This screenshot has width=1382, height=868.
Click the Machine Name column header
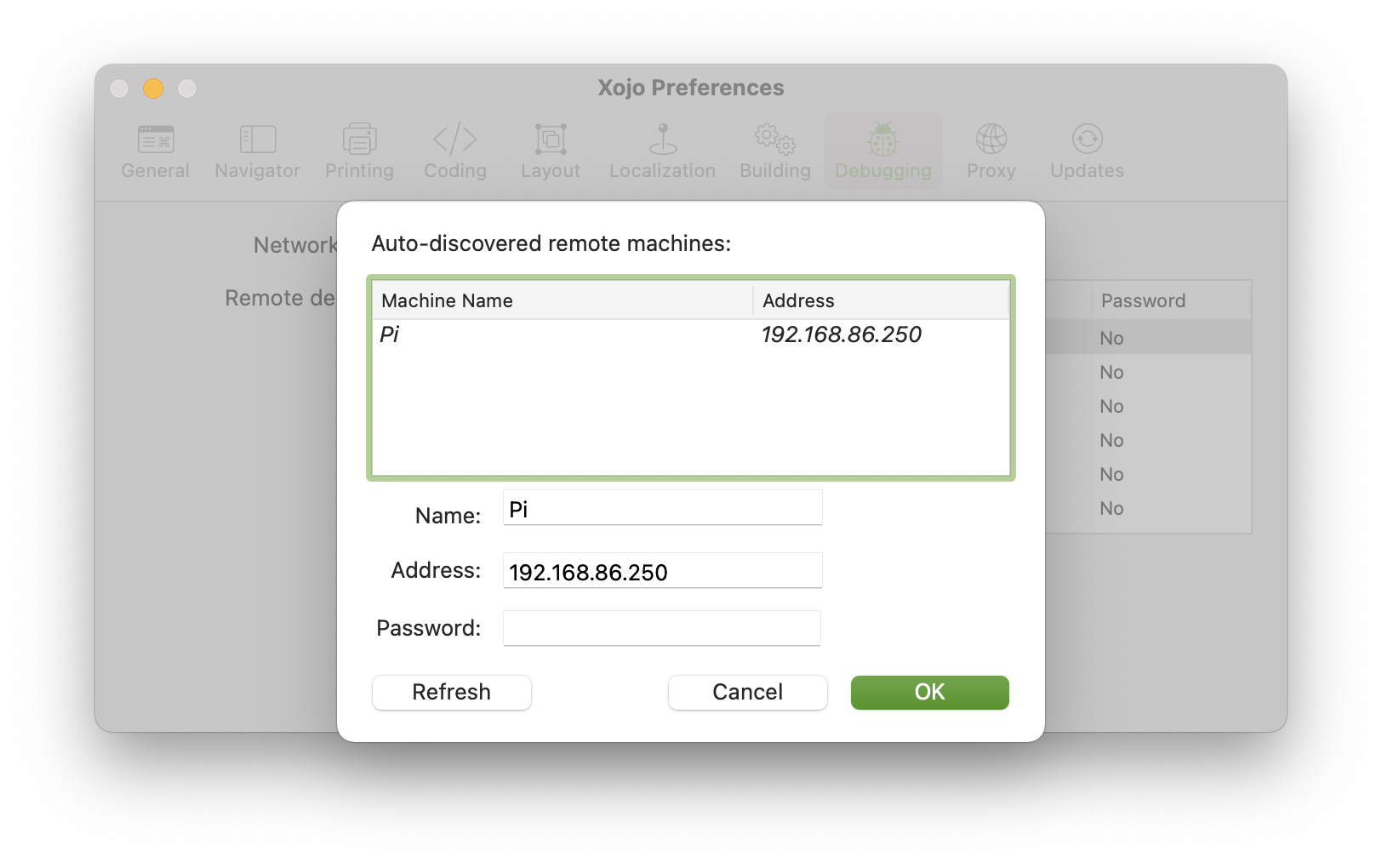447,300
